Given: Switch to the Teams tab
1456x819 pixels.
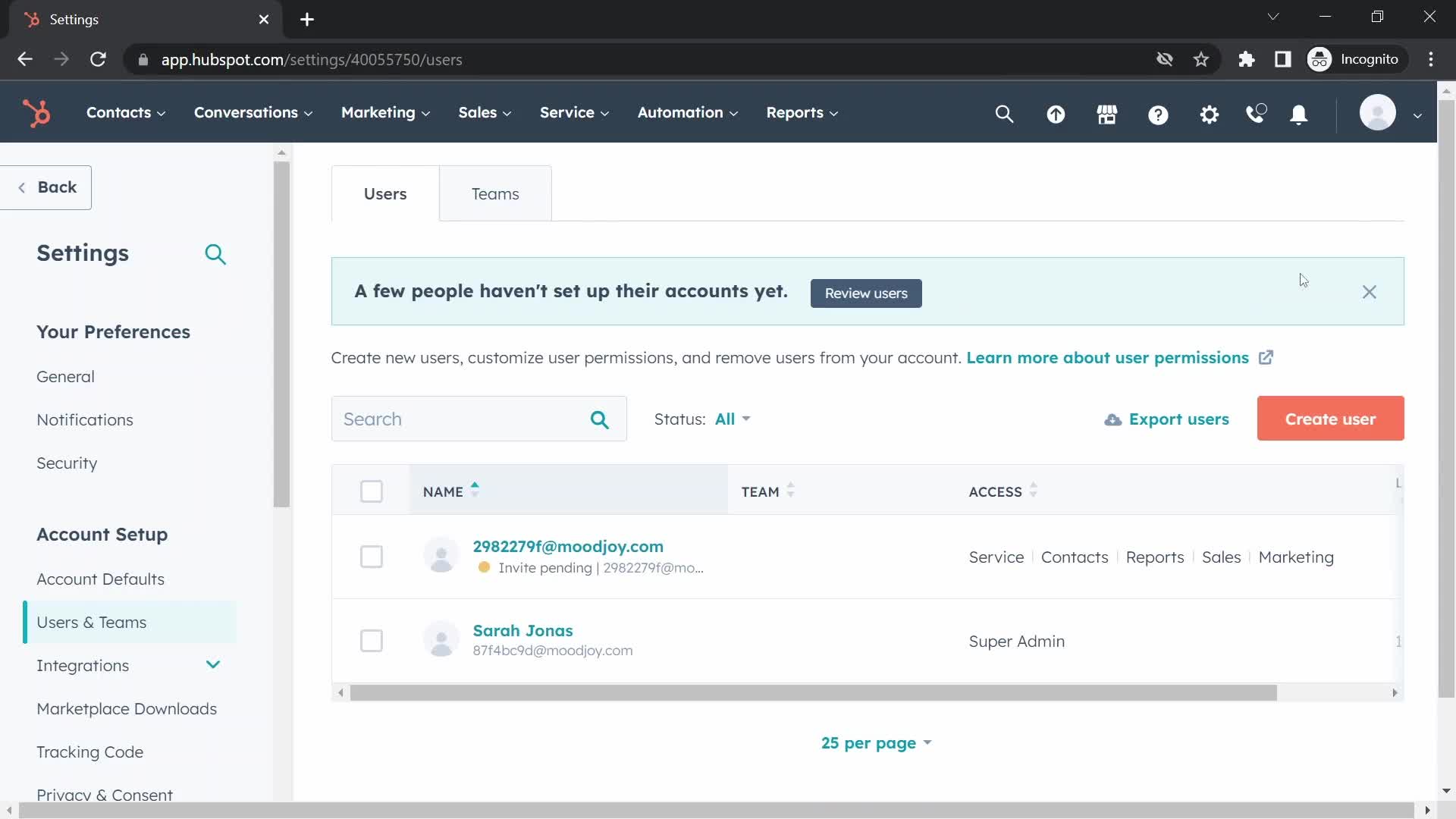Looking at the screenshot, I should coord(495,193).
